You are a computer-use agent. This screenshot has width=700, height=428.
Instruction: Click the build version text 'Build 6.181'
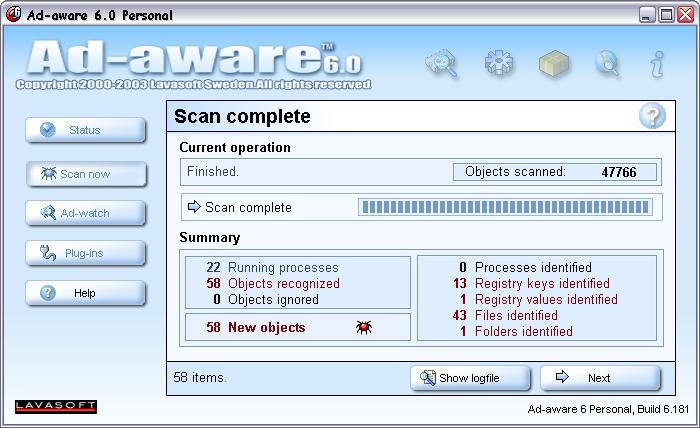pos(663,409)
